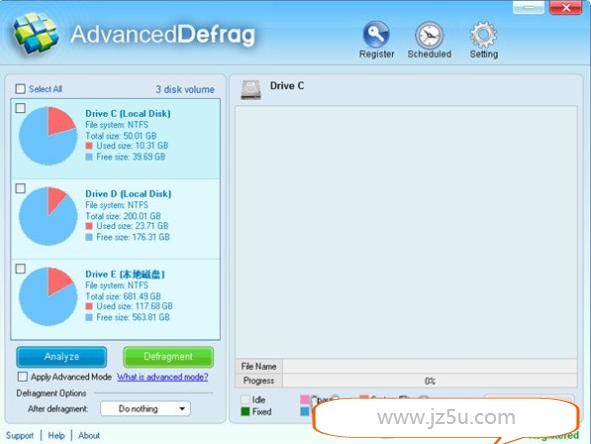Click the green Fixed legend swatch

(245, 412)
